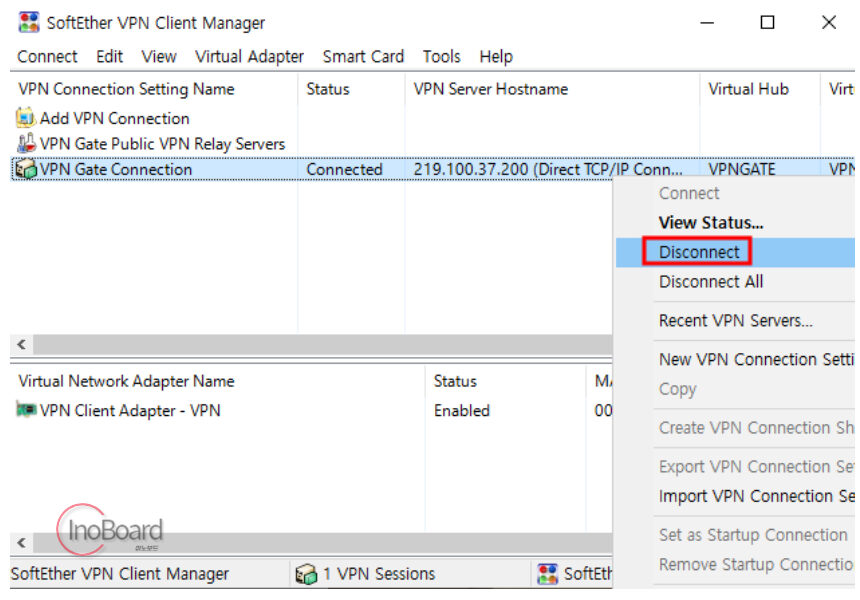Select Recent VPN Servers... context entry
The image size is (860, 600).
pyautogui.click(x=735, y=320)
